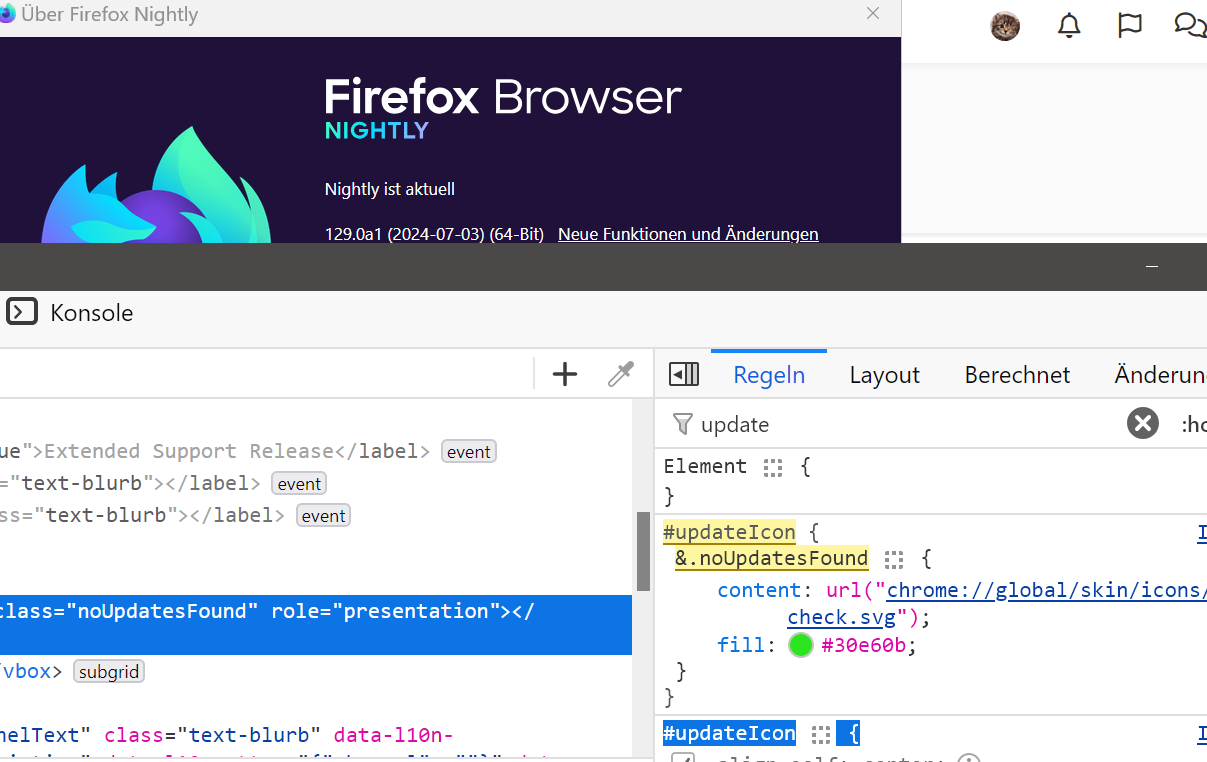This screenshot has width=1207, height=762.
Task: Add a new node with plus button
Action: pyautogui.click(x=565, y=374)
